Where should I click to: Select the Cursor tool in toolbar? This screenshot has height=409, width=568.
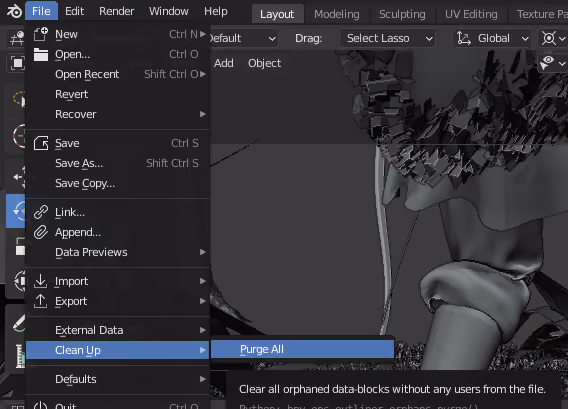(x=18, y=136)
